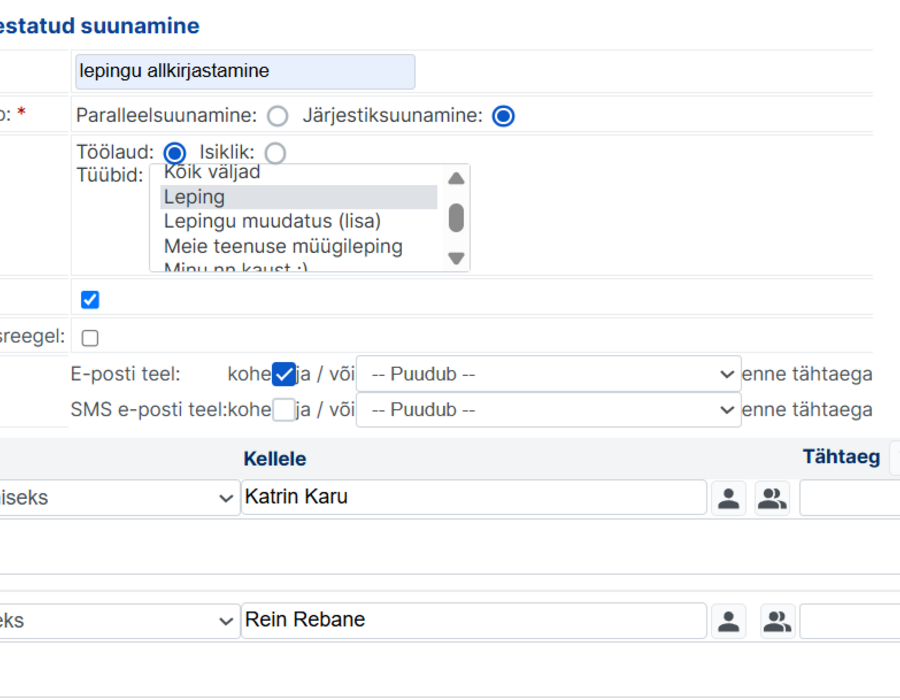
Task: Open the SMS e-posti teel Puudub dropdown
Action: (x=549, y=410)
